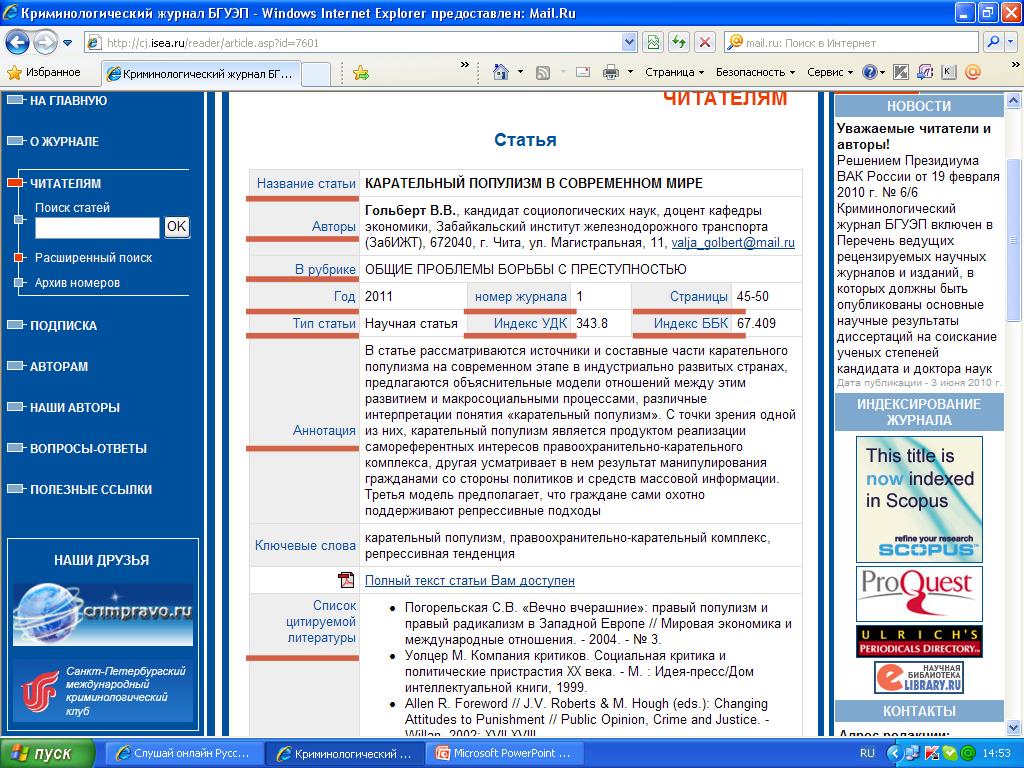Open the Избранное favorites panel
This screenshot has width=1024, height=768.
pos(44,72)
